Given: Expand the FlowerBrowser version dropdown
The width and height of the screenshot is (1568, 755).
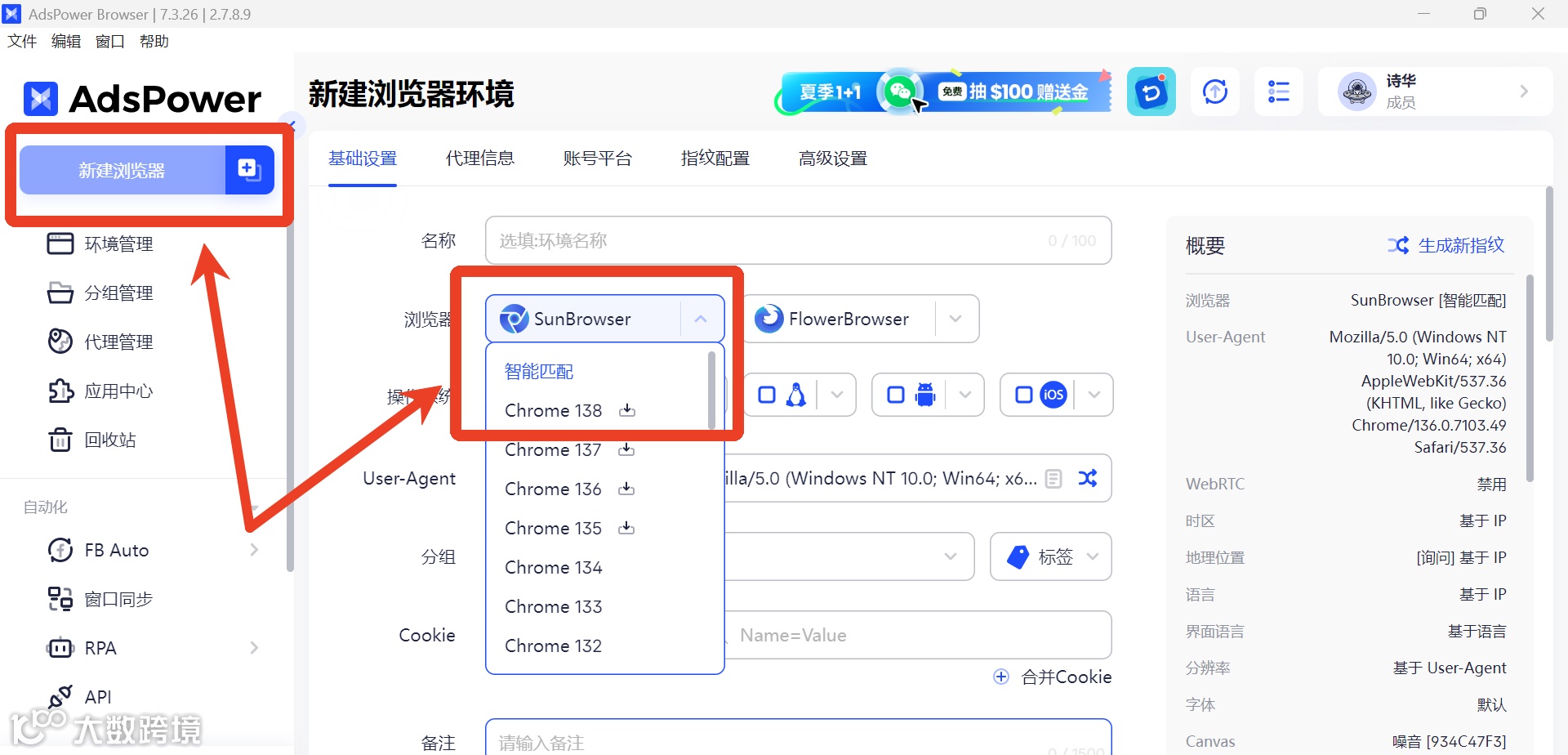Looking at the screenshot, I should click(x=955, y=319).
